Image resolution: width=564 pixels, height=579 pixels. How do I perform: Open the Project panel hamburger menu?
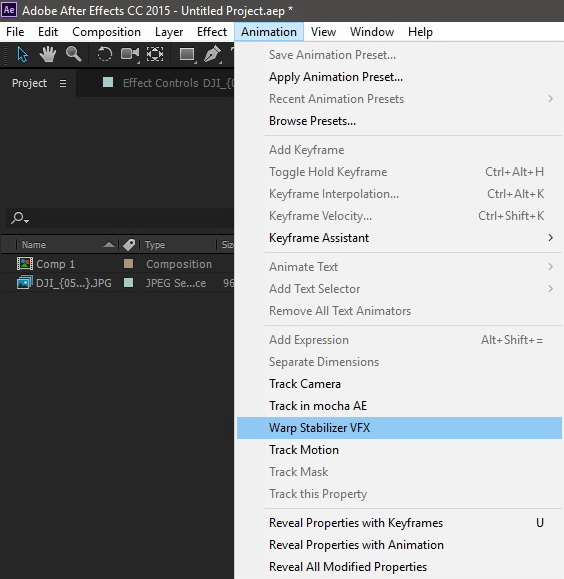click(63, 83)
